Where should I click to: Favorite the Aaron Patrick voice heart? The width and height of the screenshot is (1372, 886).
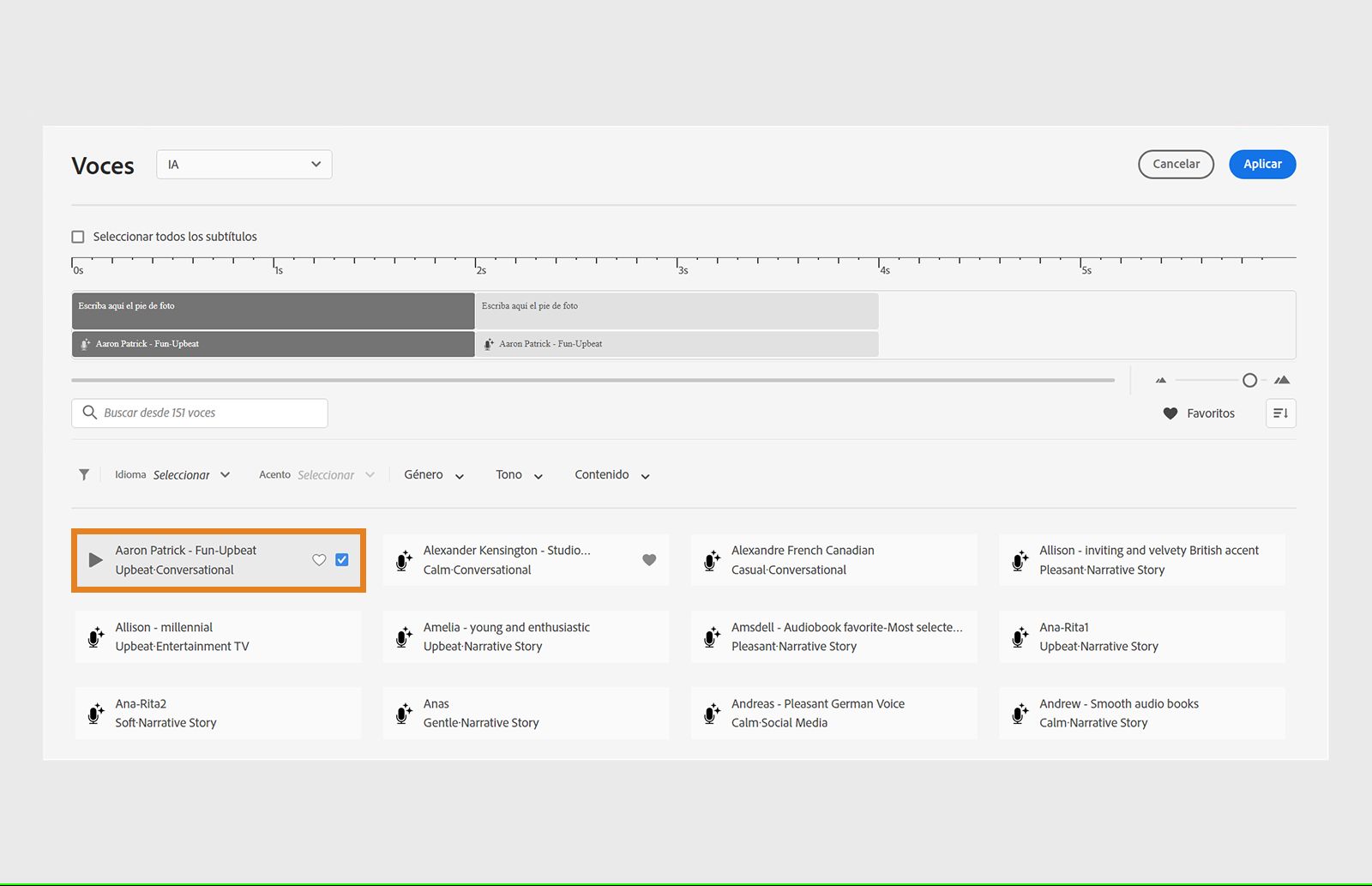point(319,560)
